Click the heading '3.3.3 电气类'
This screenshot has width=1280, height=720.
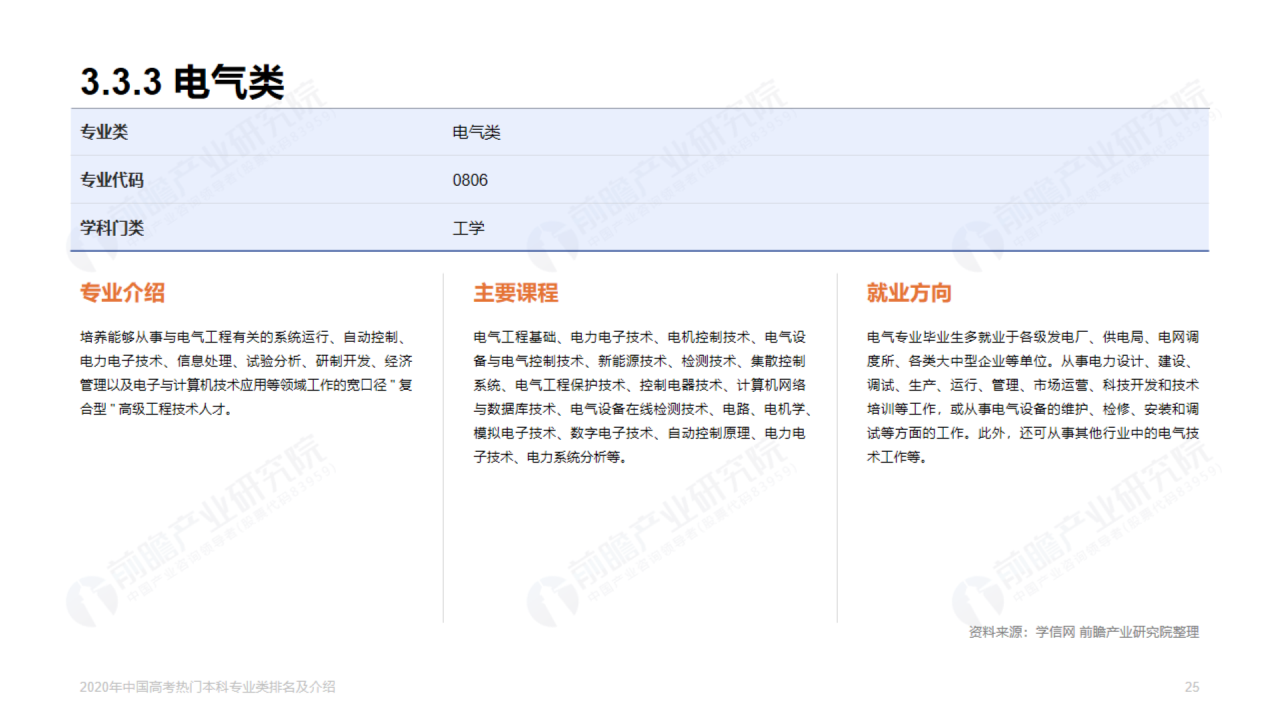[182, 82]
